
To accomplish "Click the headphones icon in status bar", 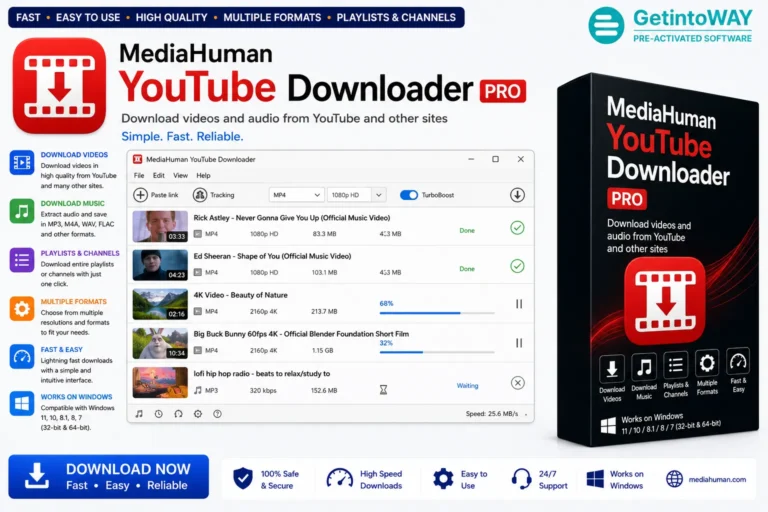I will (x=178, y=414).
